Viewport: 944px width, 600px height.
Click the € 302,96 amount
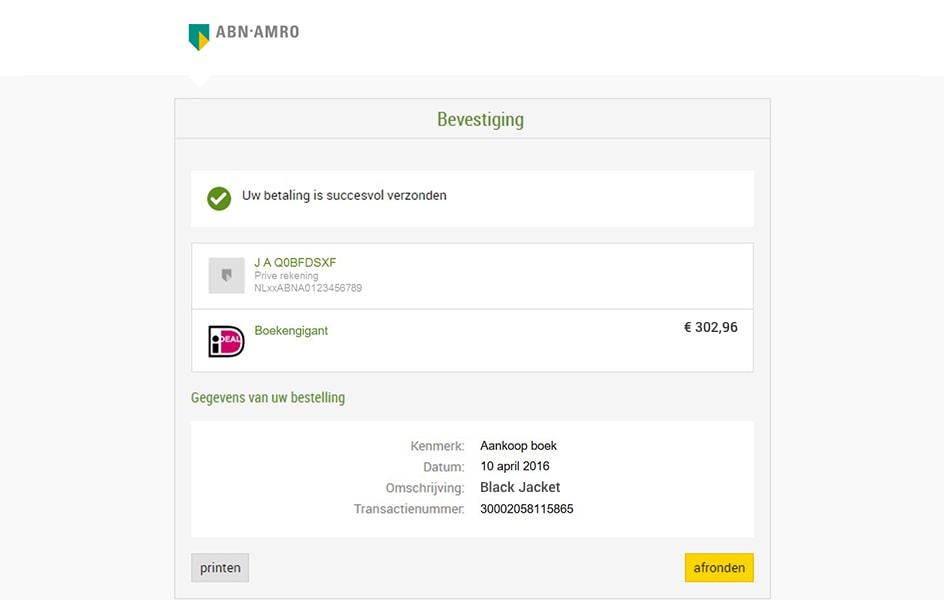(x=710, y=327)
